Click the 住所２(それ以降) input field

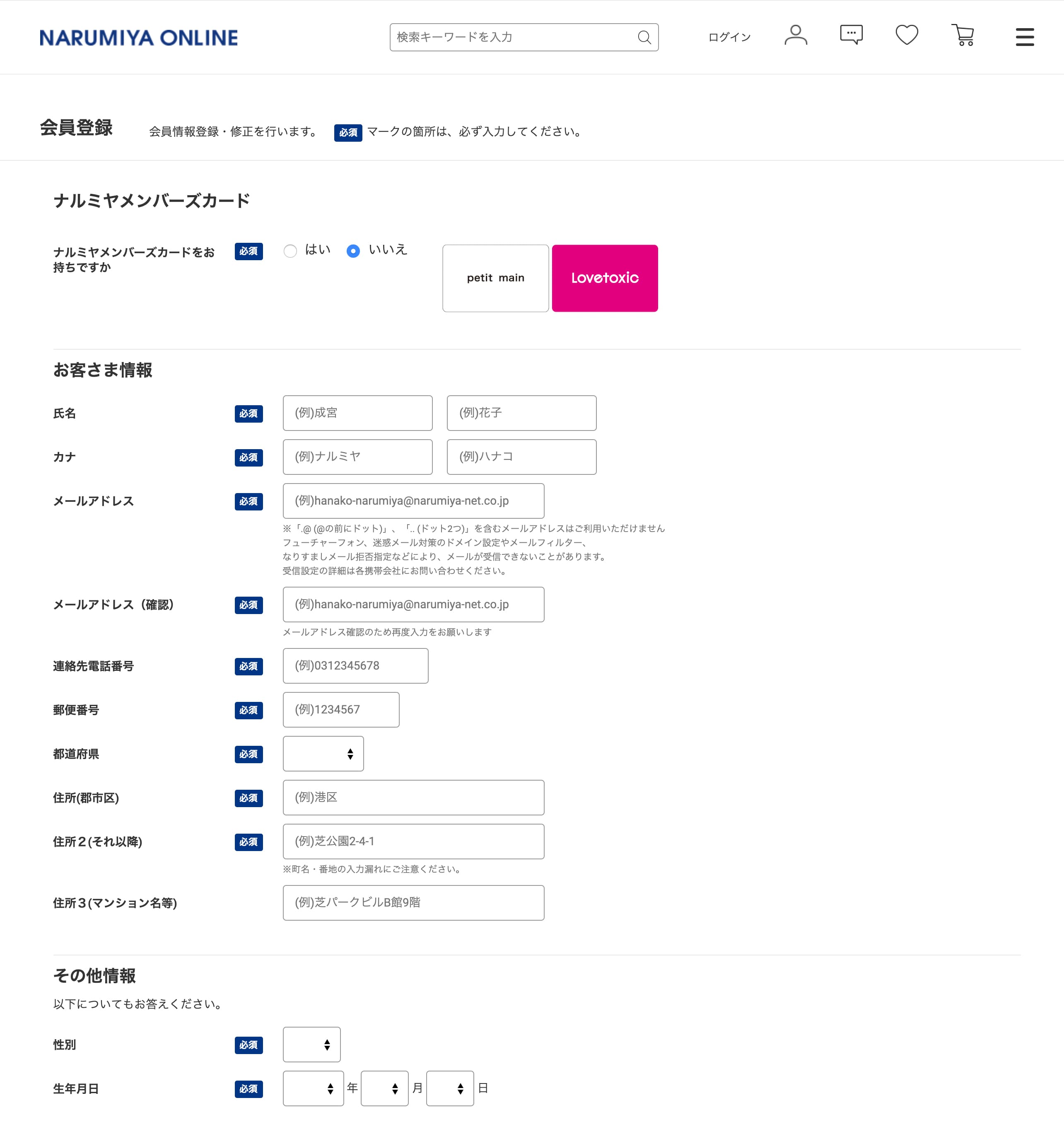[x=413, y=841]
